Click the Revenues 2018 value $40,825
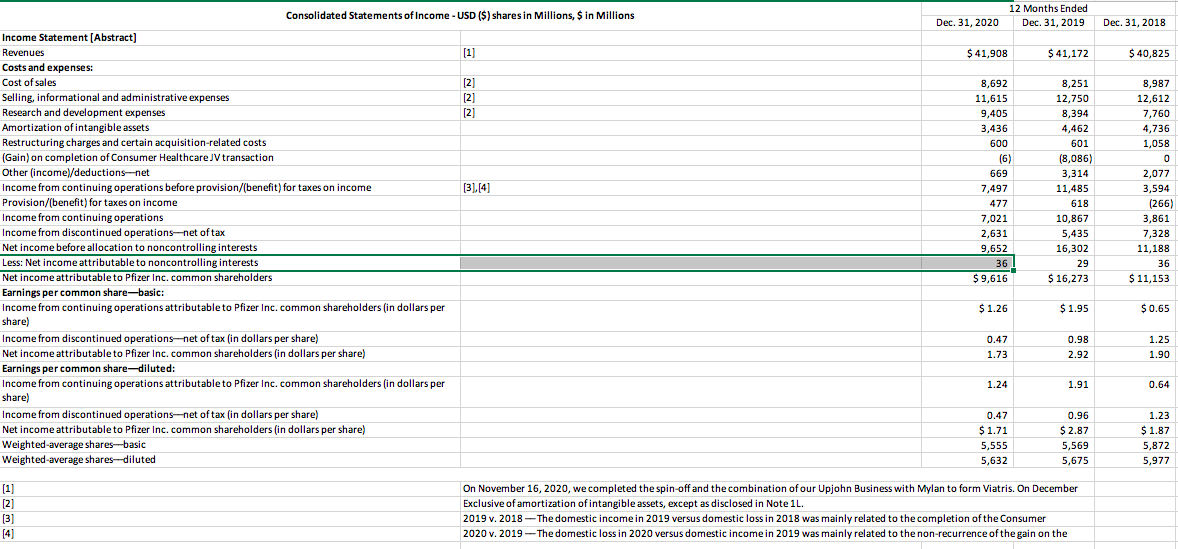Viewport: 1178px width, 549px height. point(1149,53)
